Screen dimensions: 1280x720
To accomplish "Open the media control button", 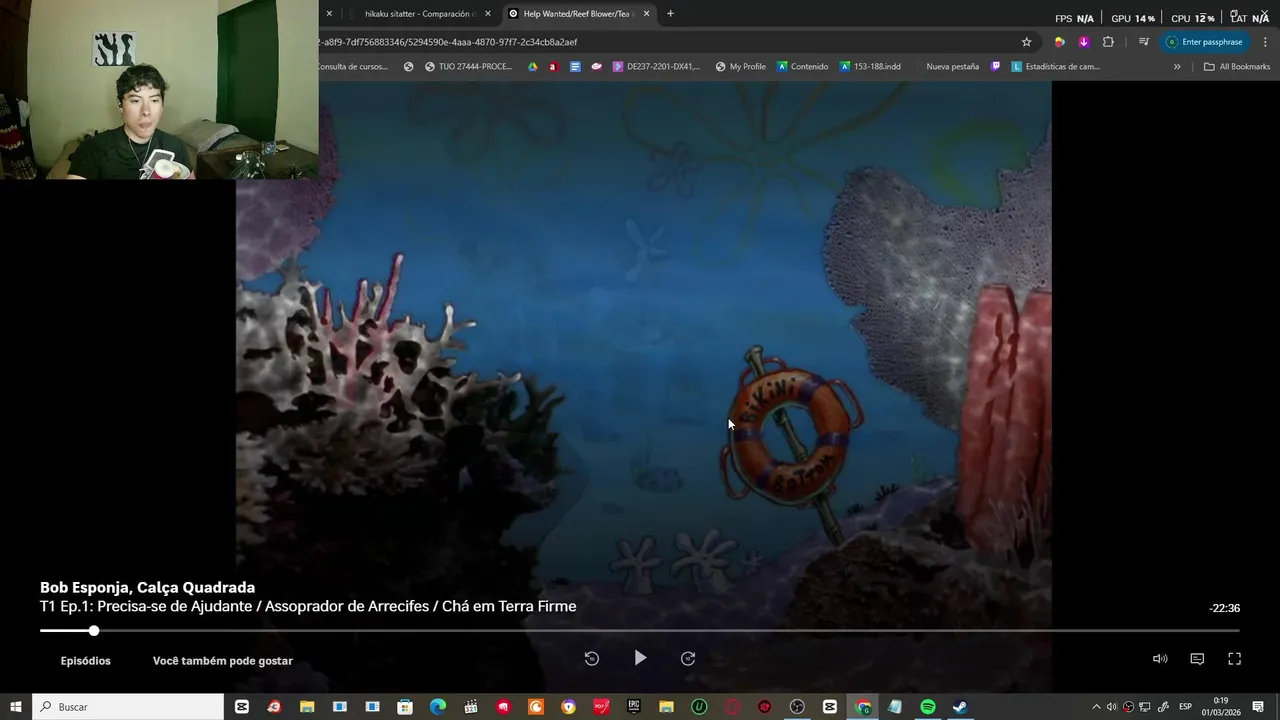I will (x=1144, y=42).
